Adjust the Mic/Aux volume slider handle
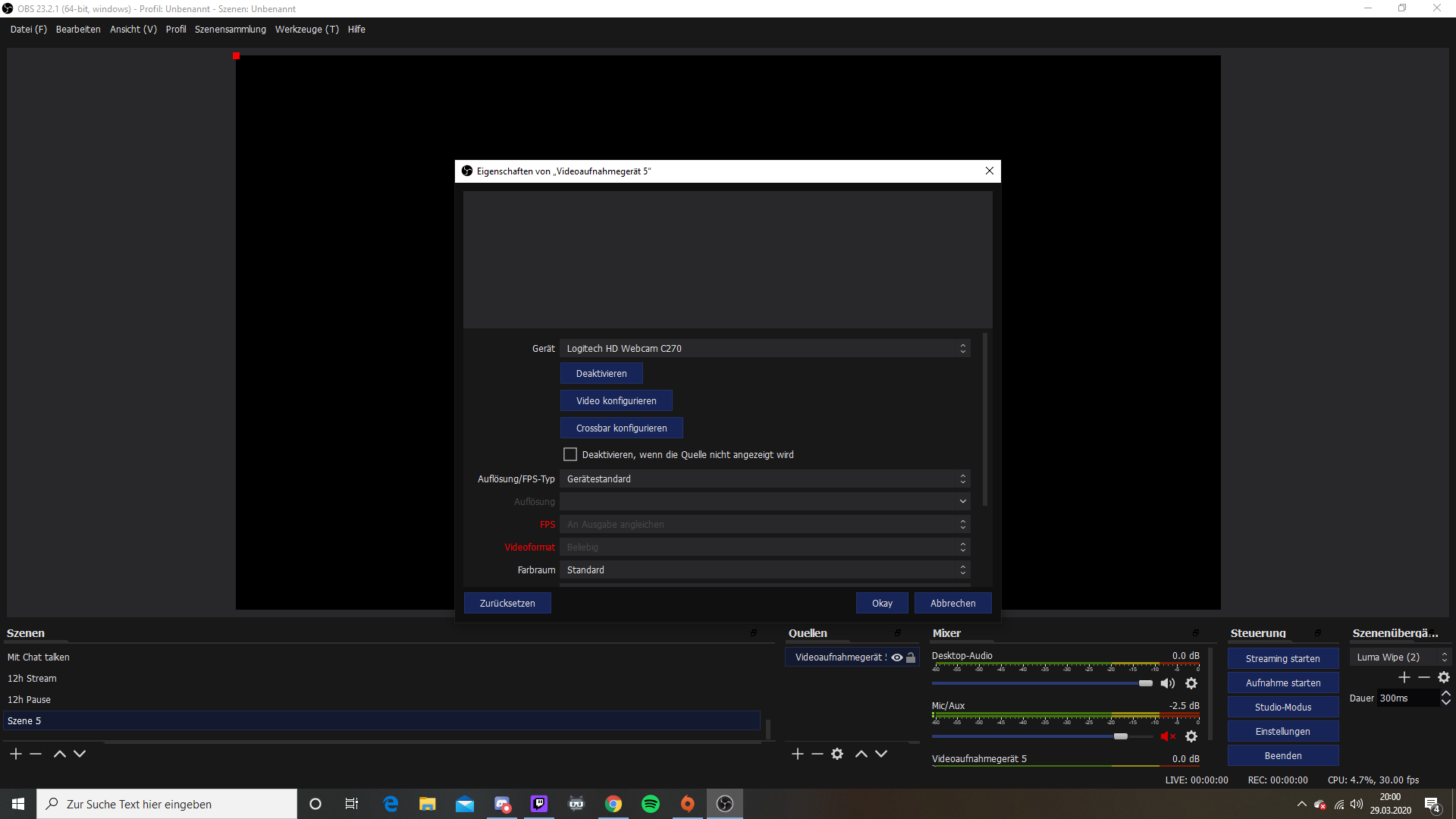Viewport: 1456px width, 819px height. pyautogui.click(x=1121, y=736)
